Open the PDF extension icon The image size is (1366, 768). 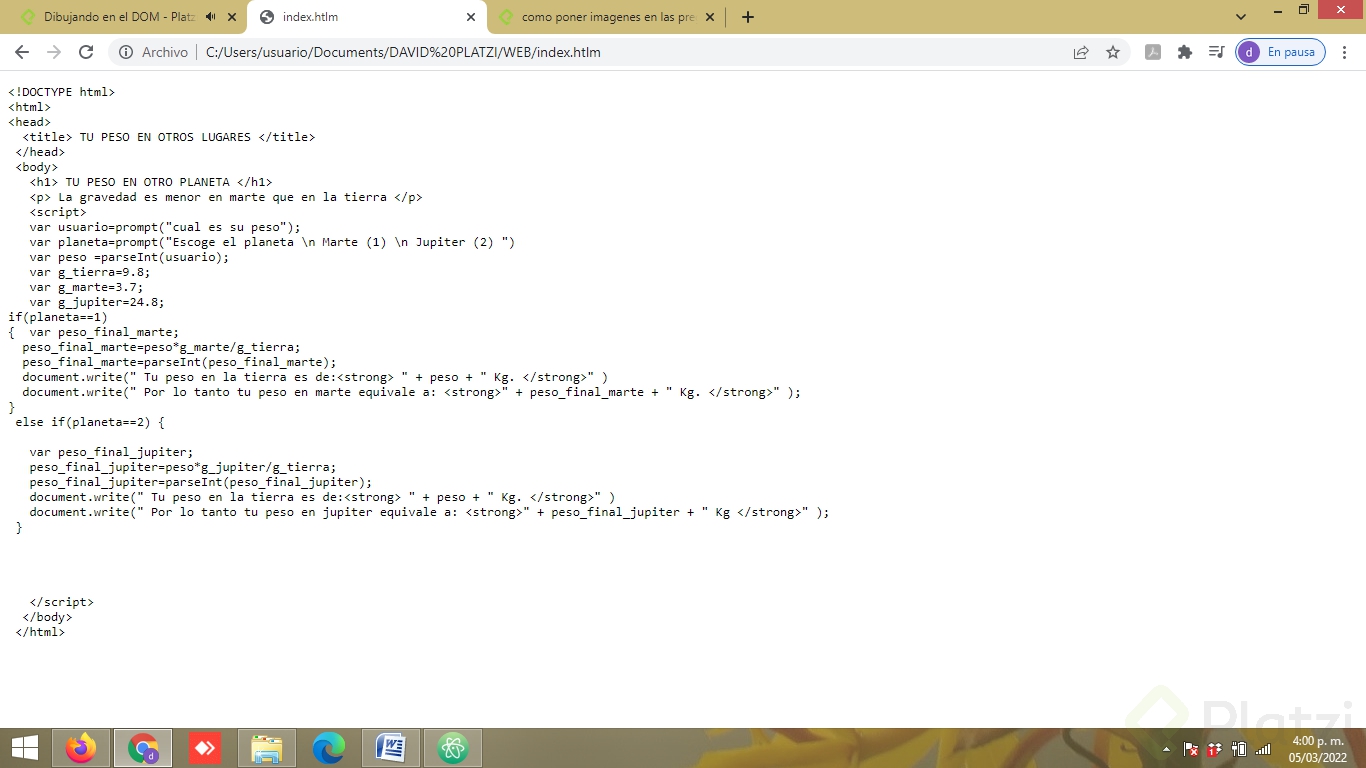click(1153, 52)
